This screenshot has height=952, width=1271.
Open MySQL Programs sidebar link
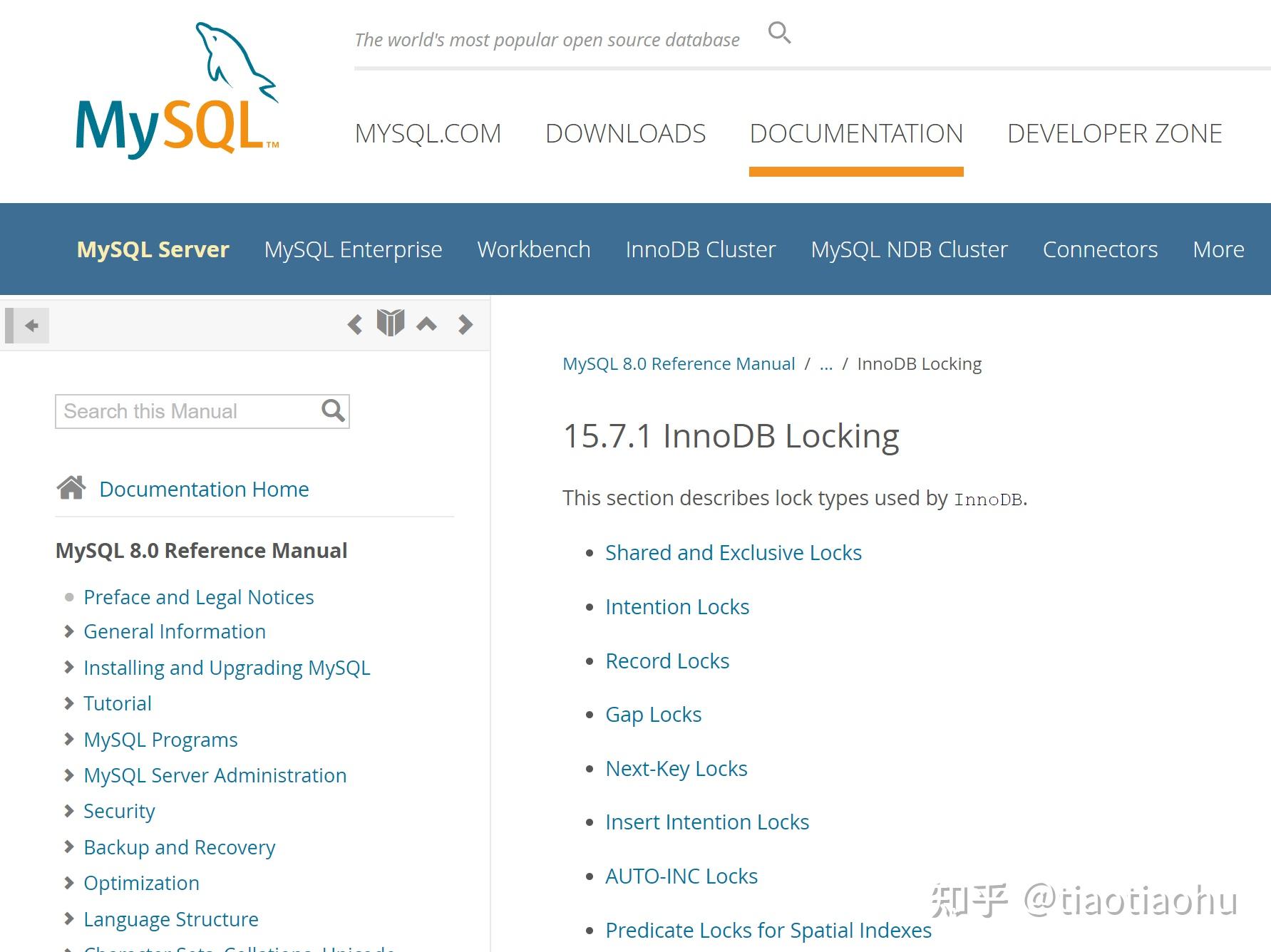[160, 740]
